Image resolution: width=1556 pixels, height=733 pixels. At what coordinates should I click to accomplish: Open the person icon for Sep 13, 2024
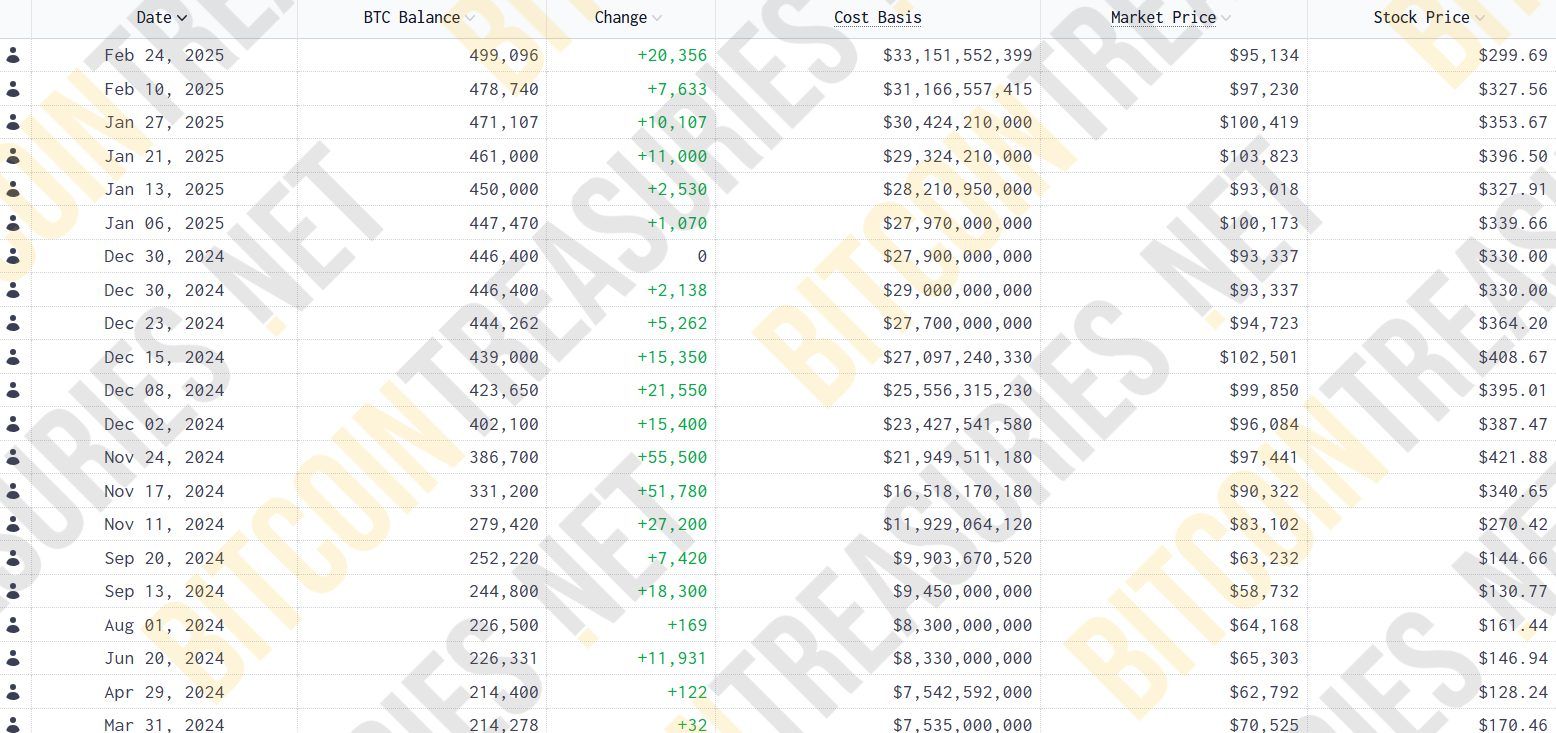13,592
